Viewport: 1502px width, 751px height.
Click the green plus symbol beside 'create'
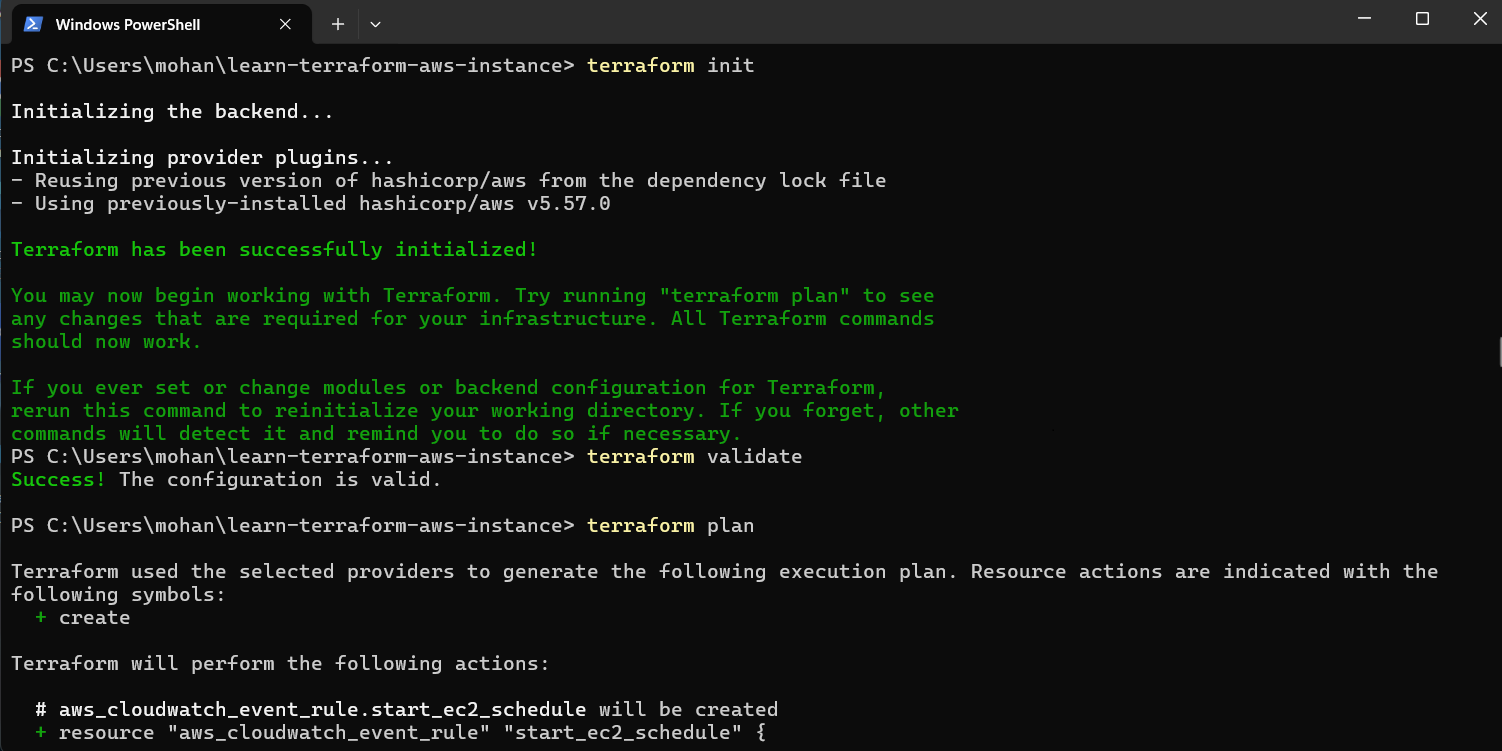41,618
